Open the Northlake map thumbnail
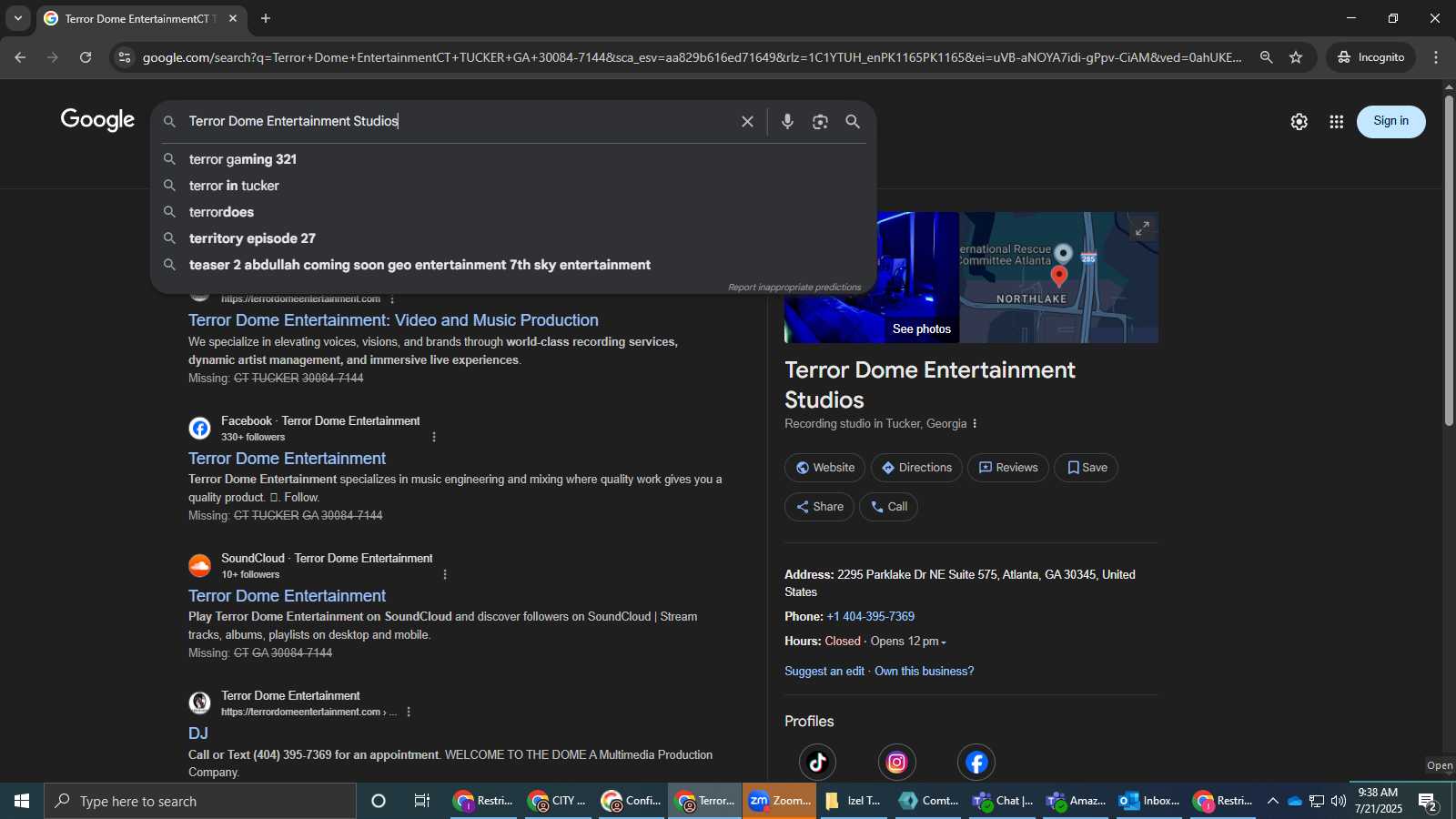1456x819 pixels. (x=1059, y=278)
